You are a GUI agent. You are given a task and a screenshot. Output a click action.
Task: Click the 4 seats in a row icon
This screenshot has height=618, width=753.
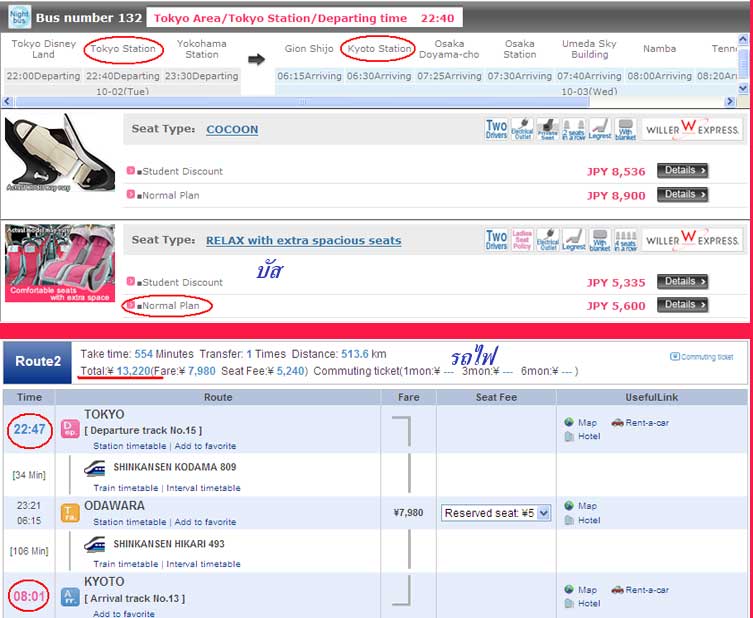pyautogui.click(x=625, y=240)
